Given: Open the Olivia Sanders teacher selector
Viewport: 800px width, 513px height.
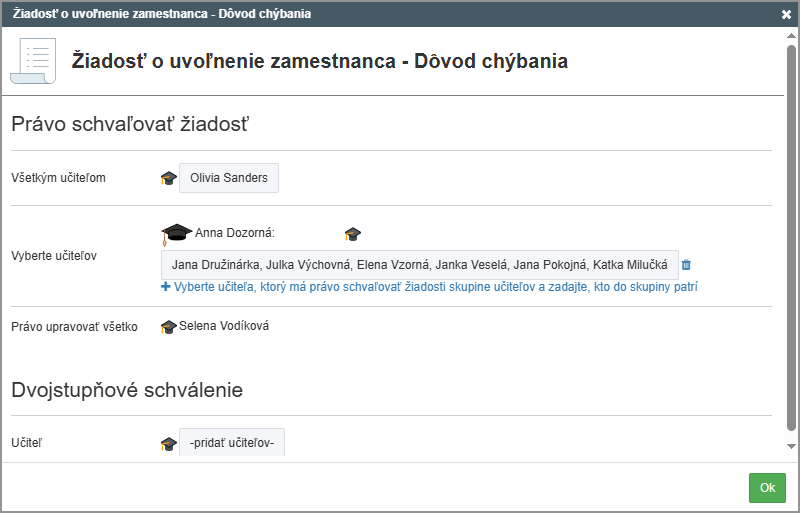Looking at the screenshot, I should tap(229, 178).
